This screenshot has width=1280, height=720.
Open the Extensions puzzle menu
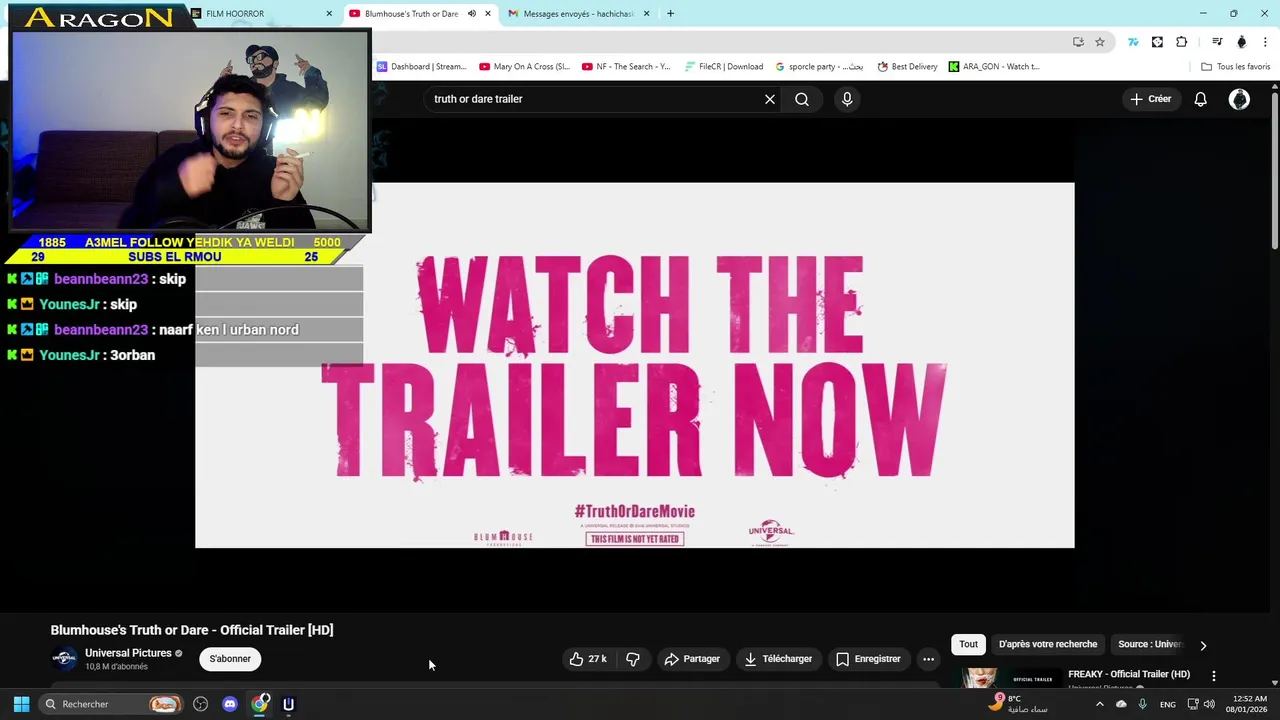coord(1182,42)
